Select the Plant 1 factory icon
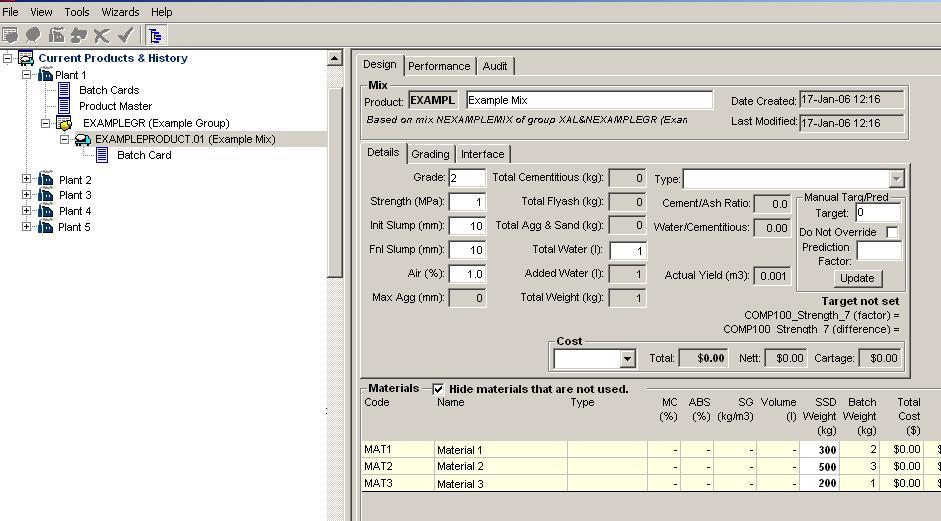This screenshot has height=521, width=941. coord(45,75)
